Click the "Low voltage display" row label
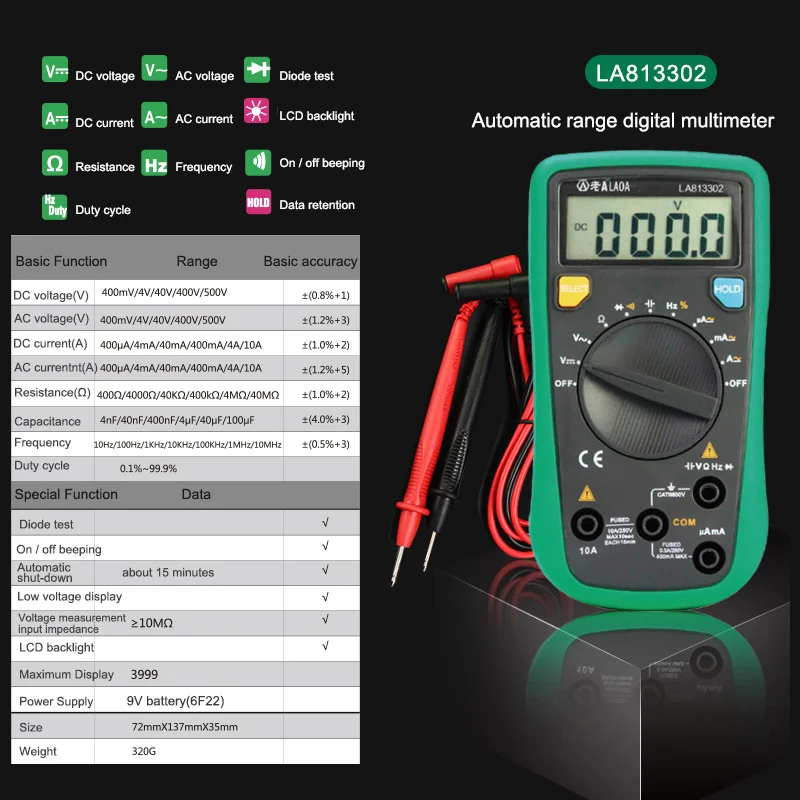 point(69,596)
